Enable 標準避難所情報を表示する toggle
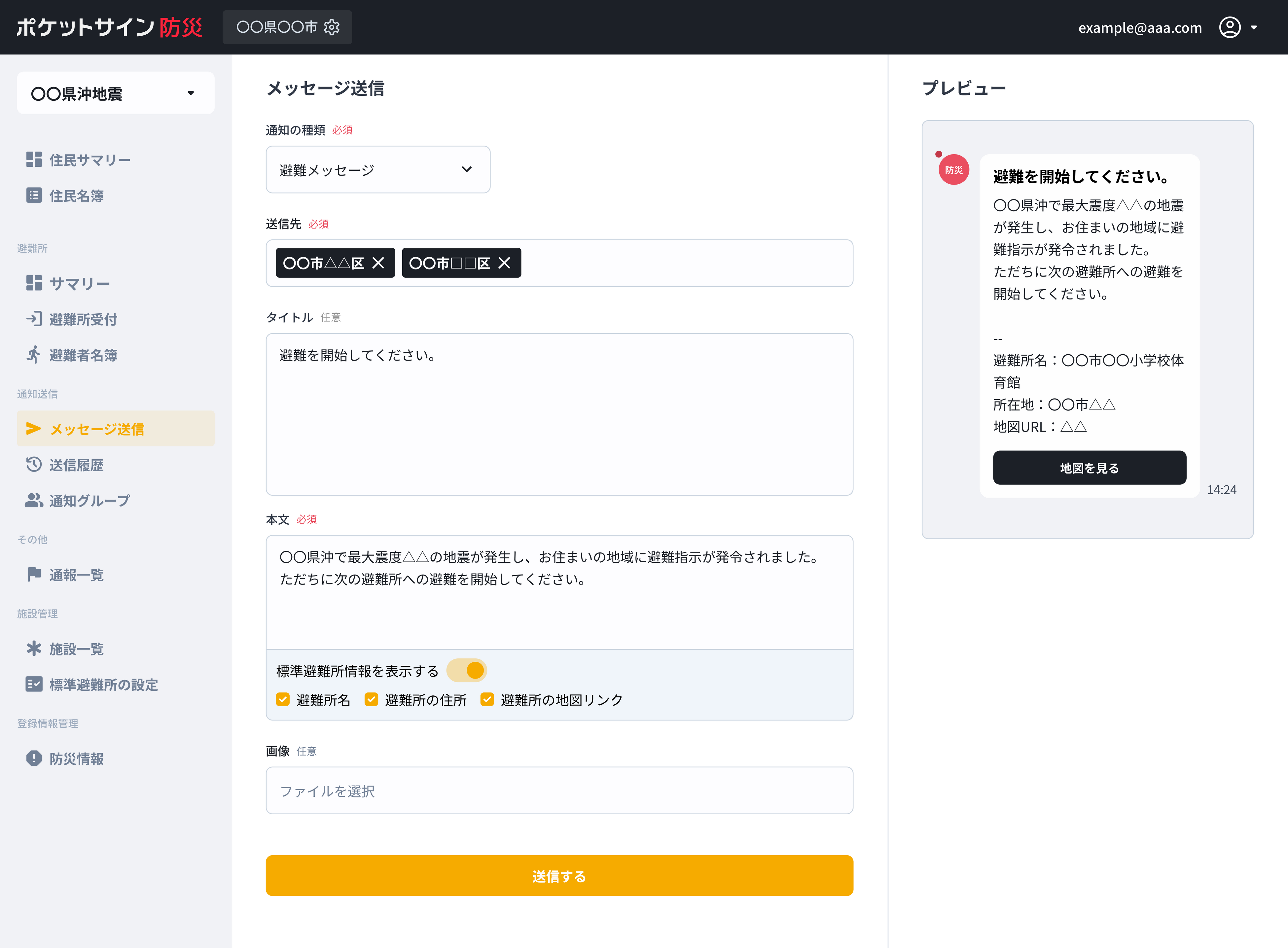 pos(467,670)
